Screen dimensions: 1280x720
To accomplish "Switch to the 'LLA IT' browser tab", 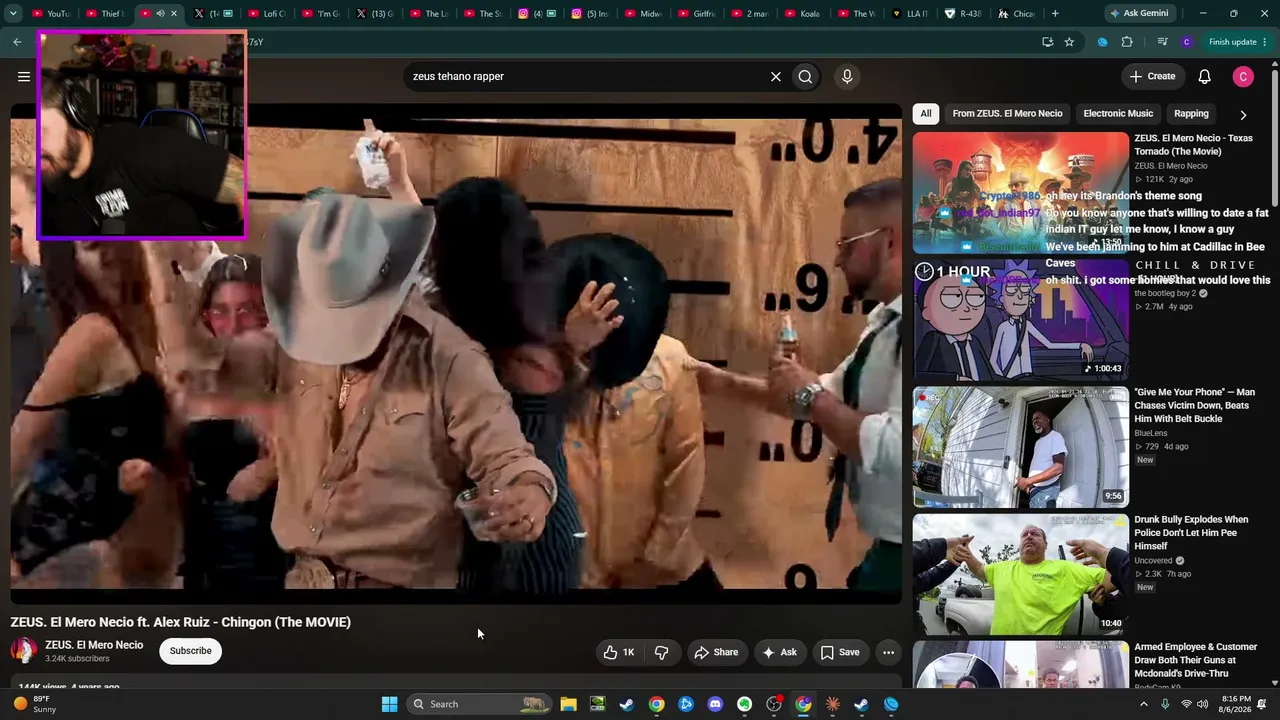I will point(910,13).
